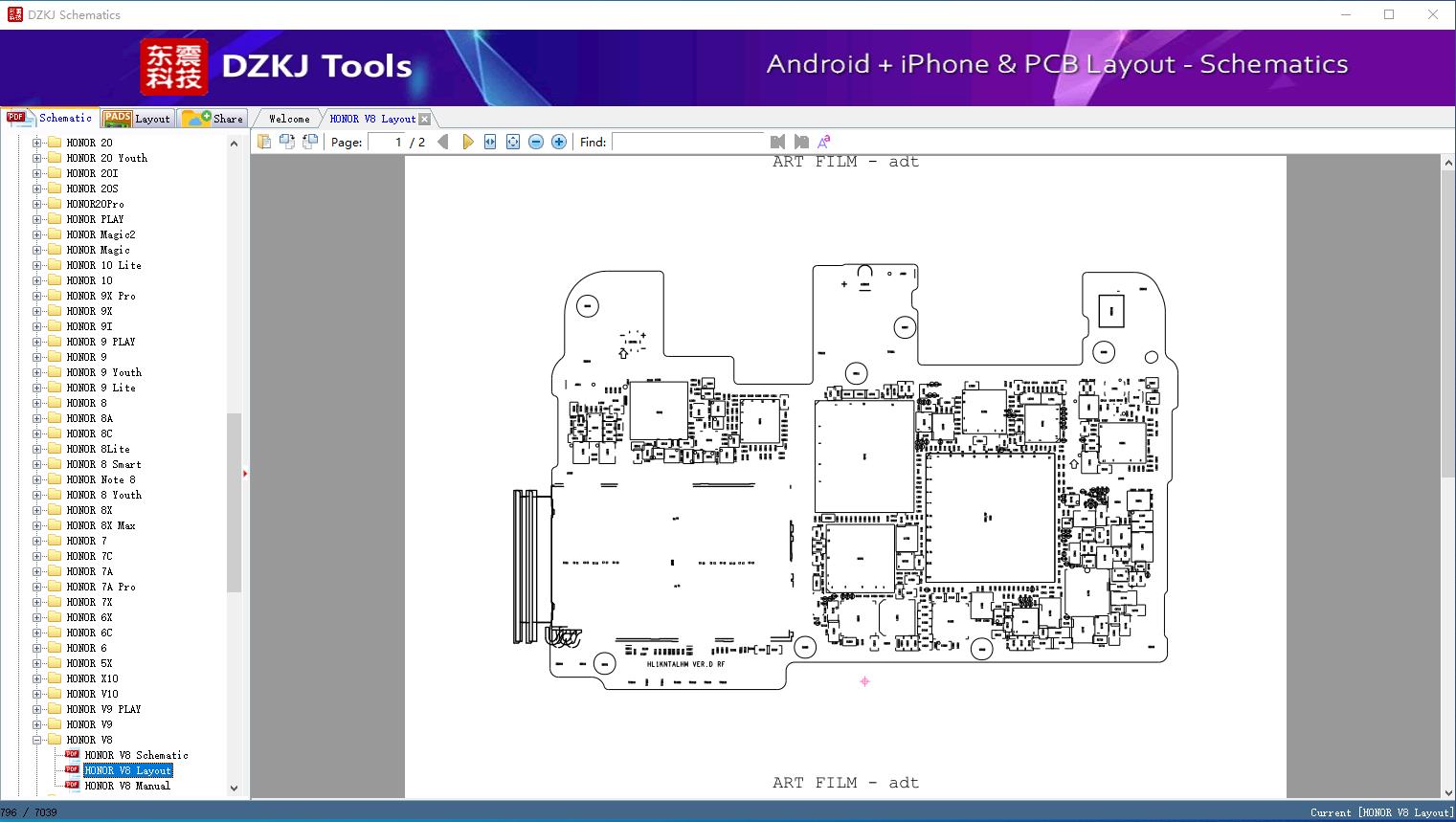The height and width of the screenshot is (822, 1456).
Task: Click the tree panel scroll-up arrow
Action: 234,144
